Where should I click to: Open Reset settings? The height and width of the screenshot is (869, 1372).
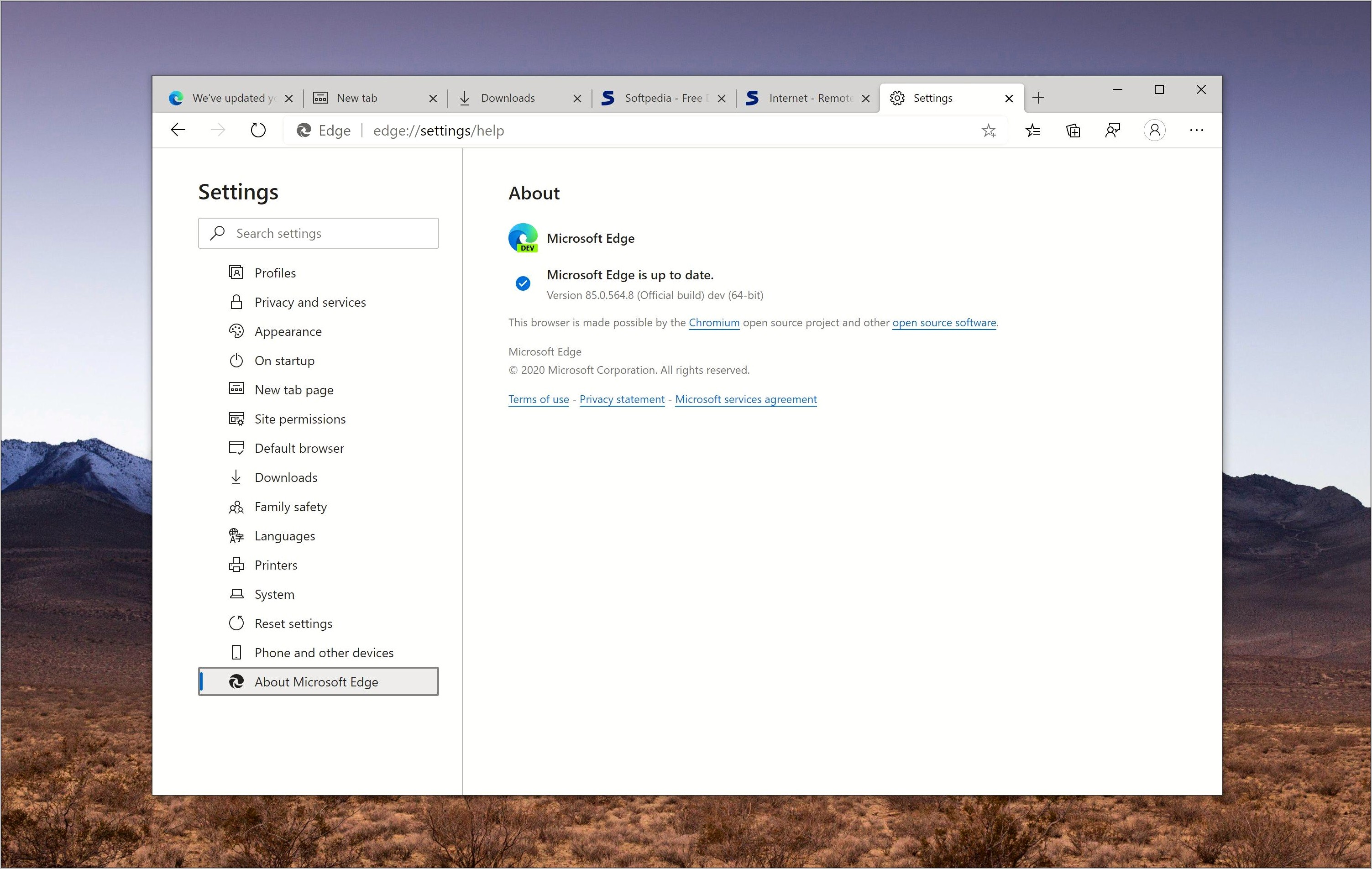pyautogui.click(x=319, y=623)
